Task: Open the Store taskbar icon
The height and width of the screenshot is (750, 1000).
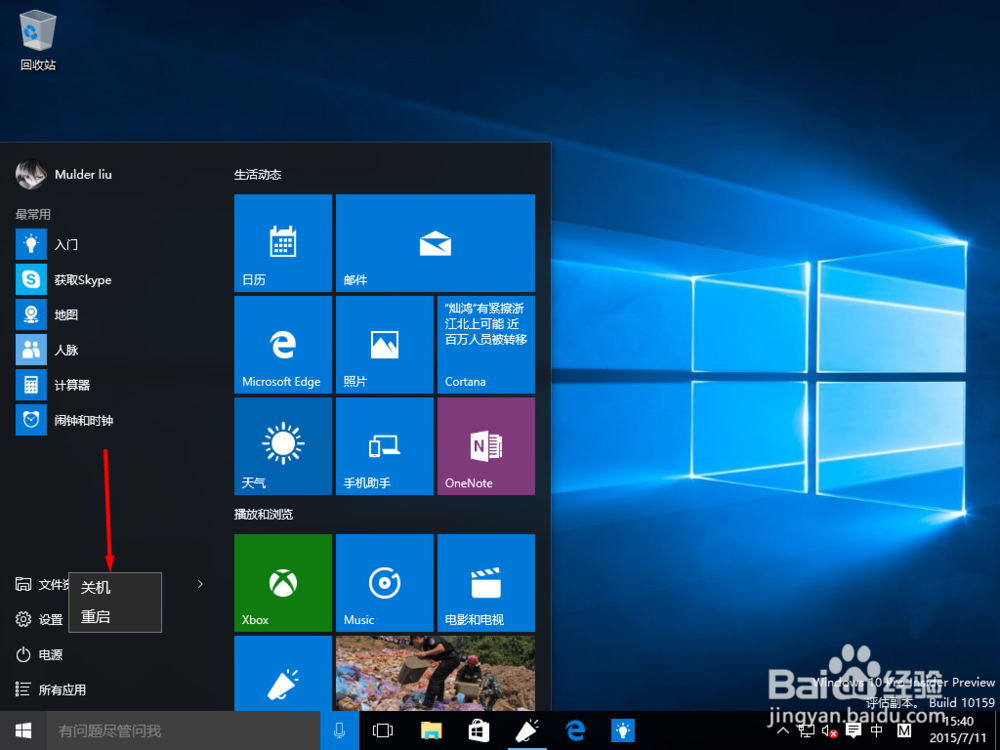Action: [x=479, y=730]
